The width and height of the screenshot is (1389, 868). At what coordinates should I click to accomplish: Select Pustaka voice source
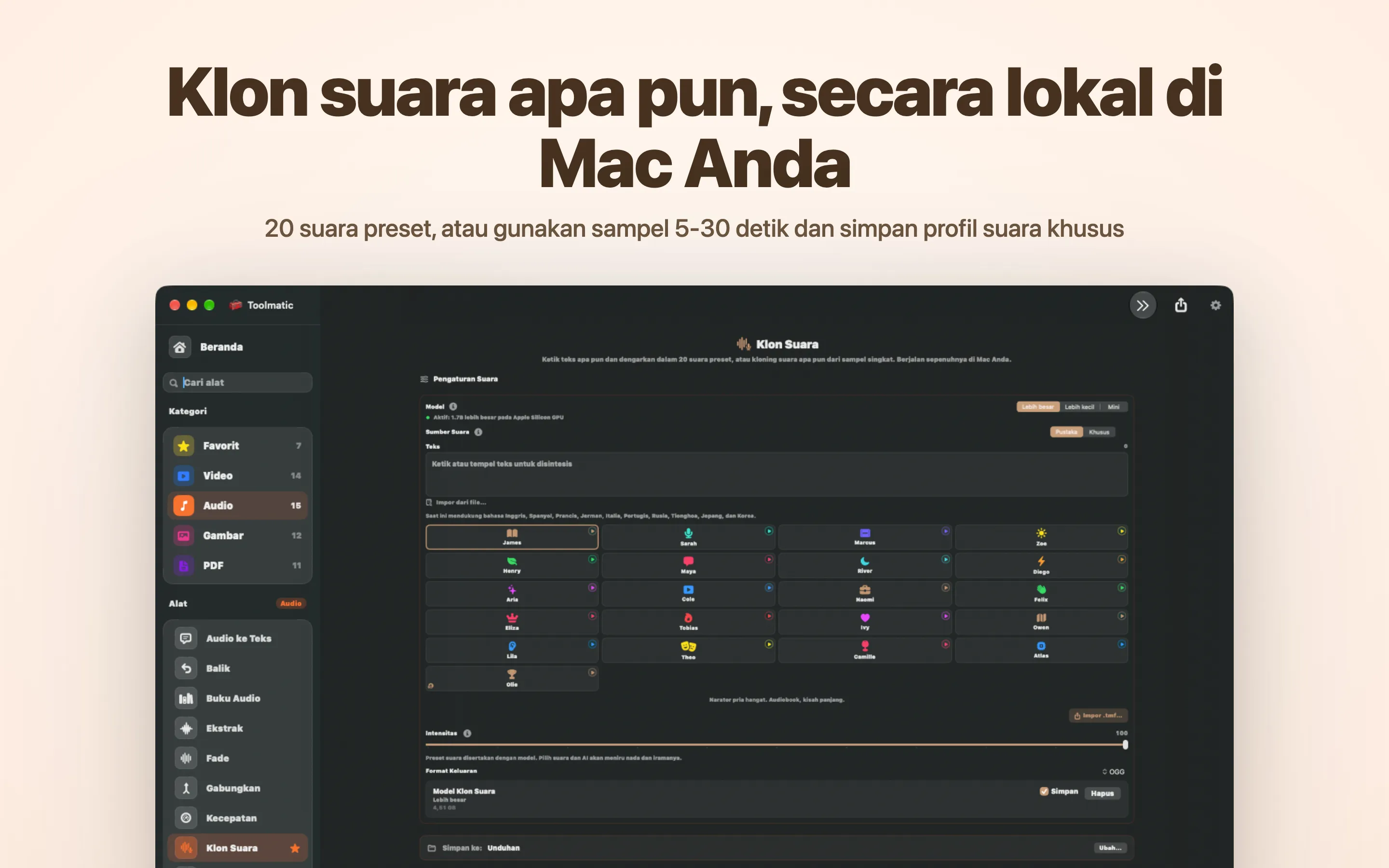pos(1066,432)
